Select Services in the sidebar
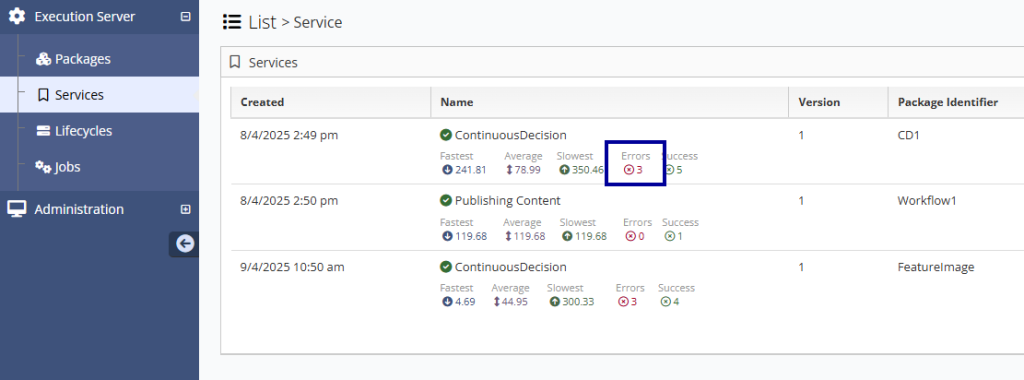 (x=99, y=95)
